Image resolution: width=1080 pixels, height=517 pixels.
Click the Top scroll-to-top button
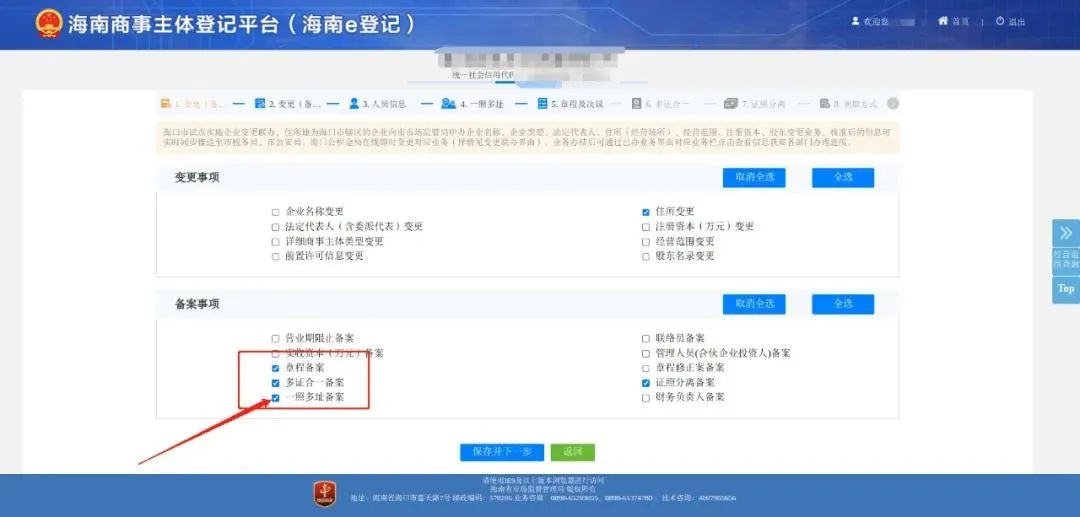[1065, 289]
